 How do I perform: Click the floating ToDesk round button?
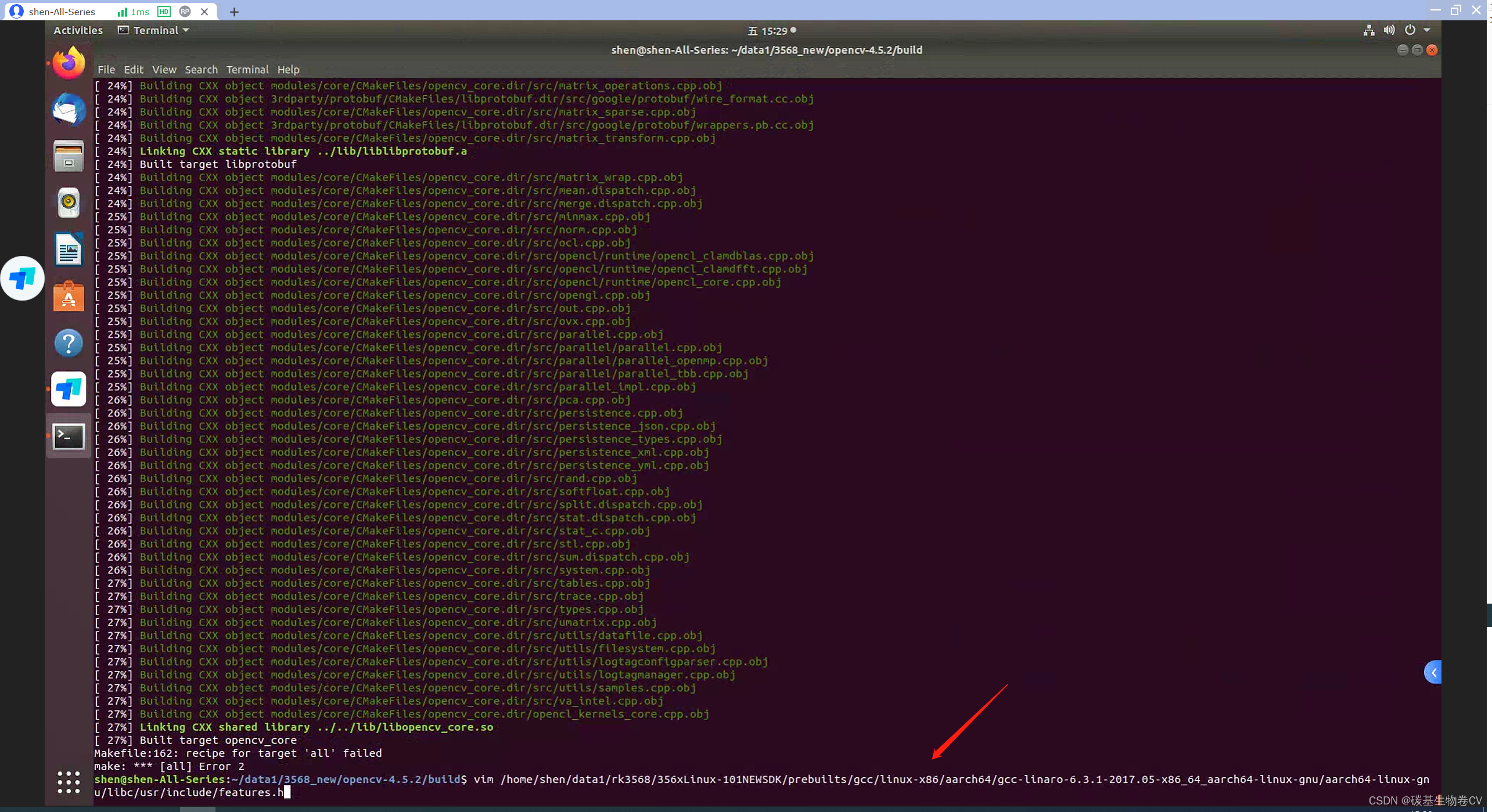tap(22, 278)
